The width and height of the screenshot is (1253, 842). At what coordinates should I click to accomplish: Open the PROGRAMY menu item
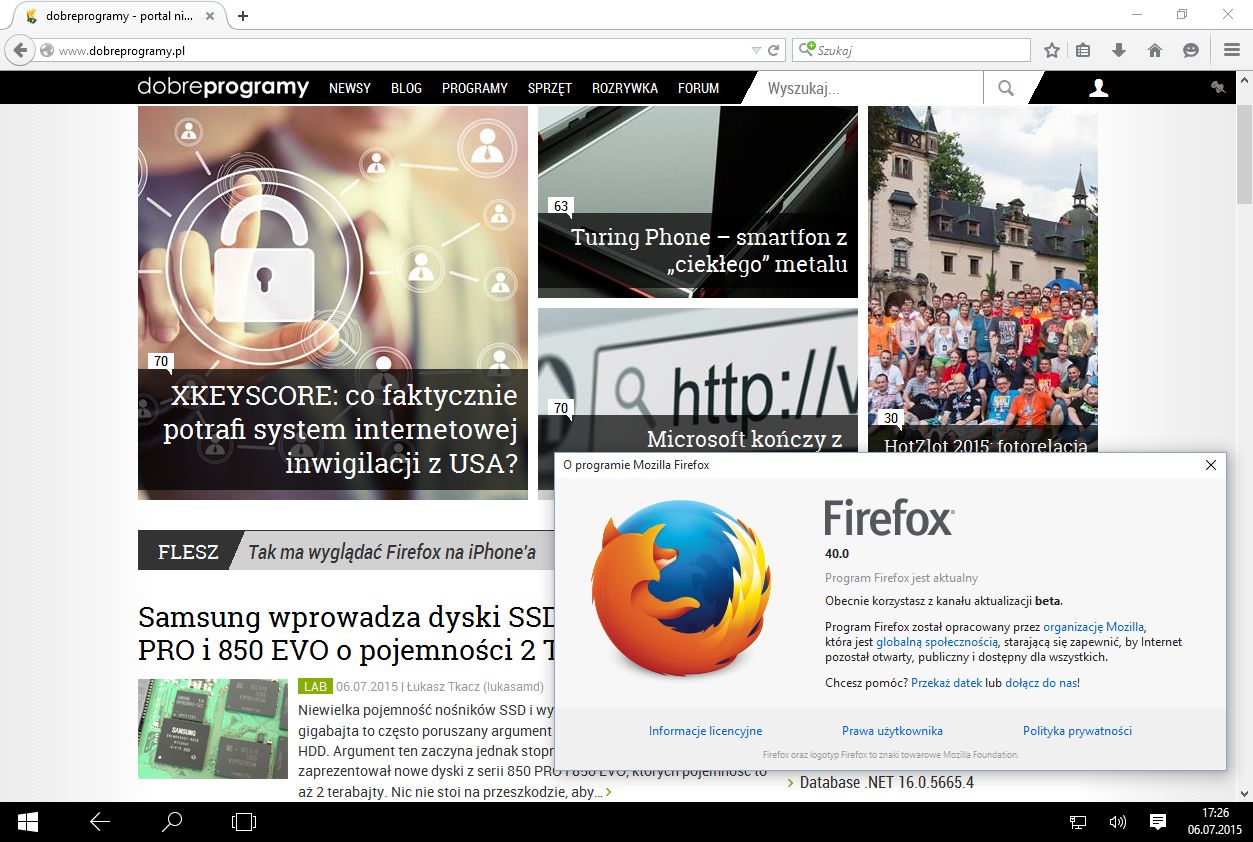[x=475, y=88]
